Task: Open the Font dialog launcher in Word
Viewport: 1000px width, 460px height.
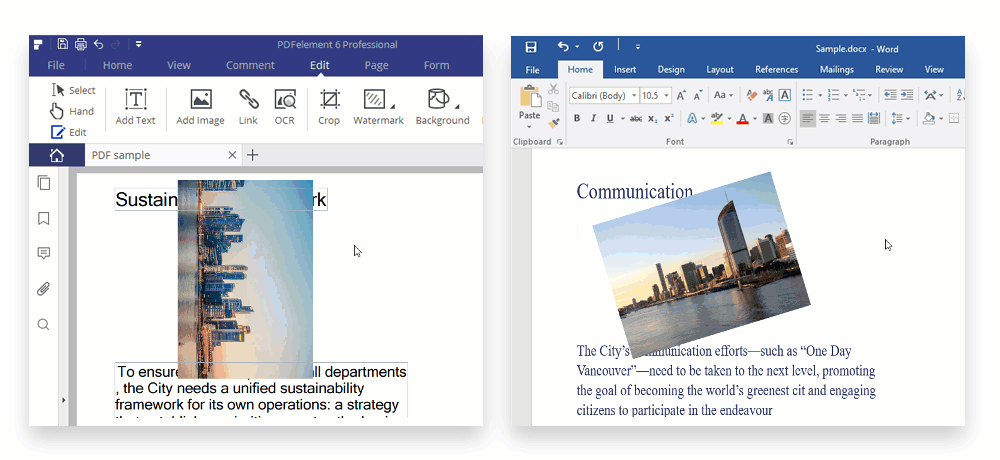Action: pos(790,142)
